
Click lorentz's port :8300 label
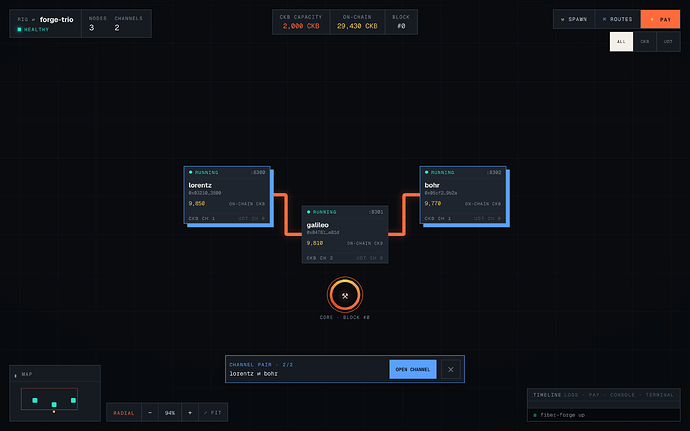(x=258, y=173)
